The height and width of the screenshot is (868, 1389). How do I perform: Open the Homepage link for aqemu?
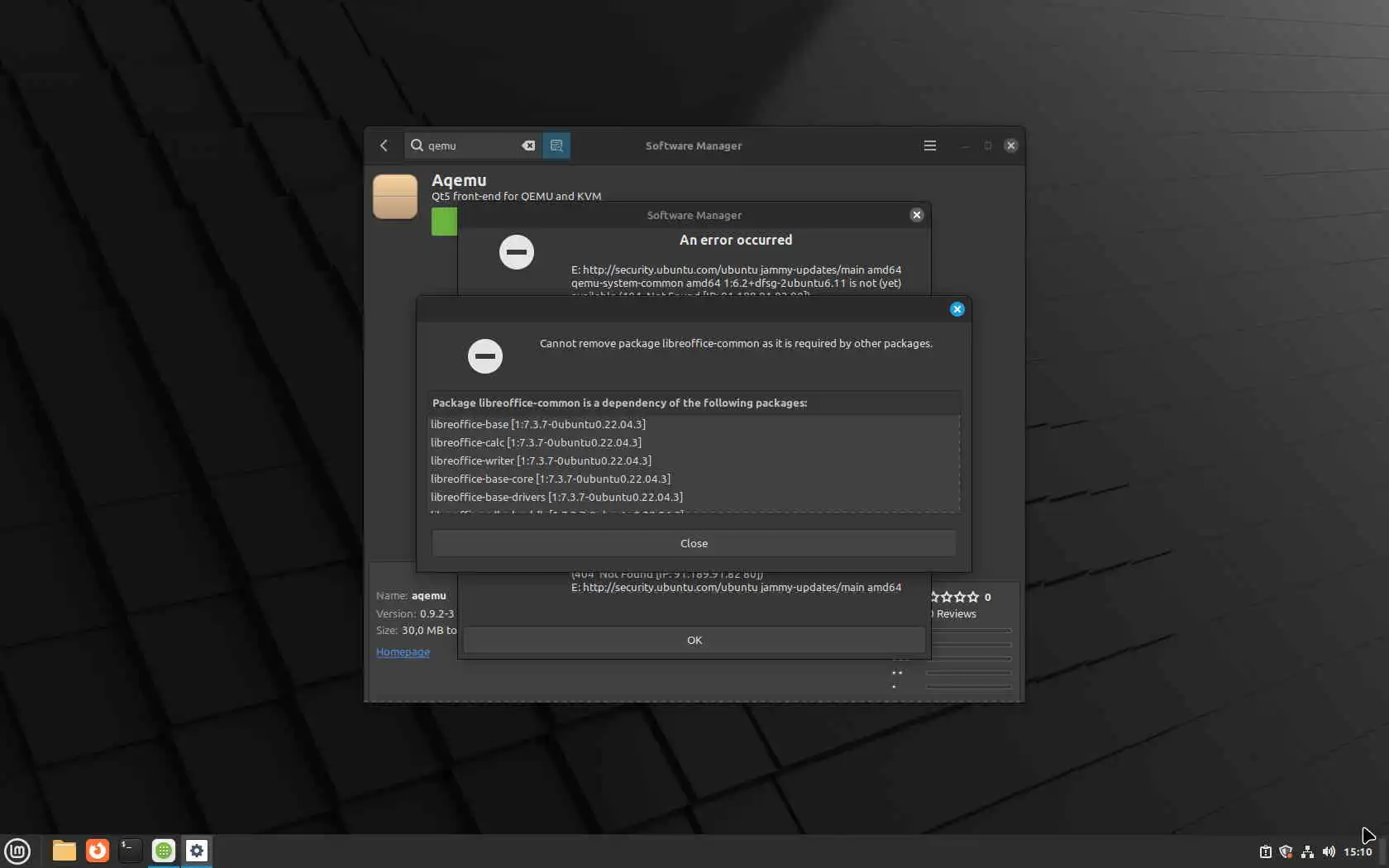coord(403,651)
